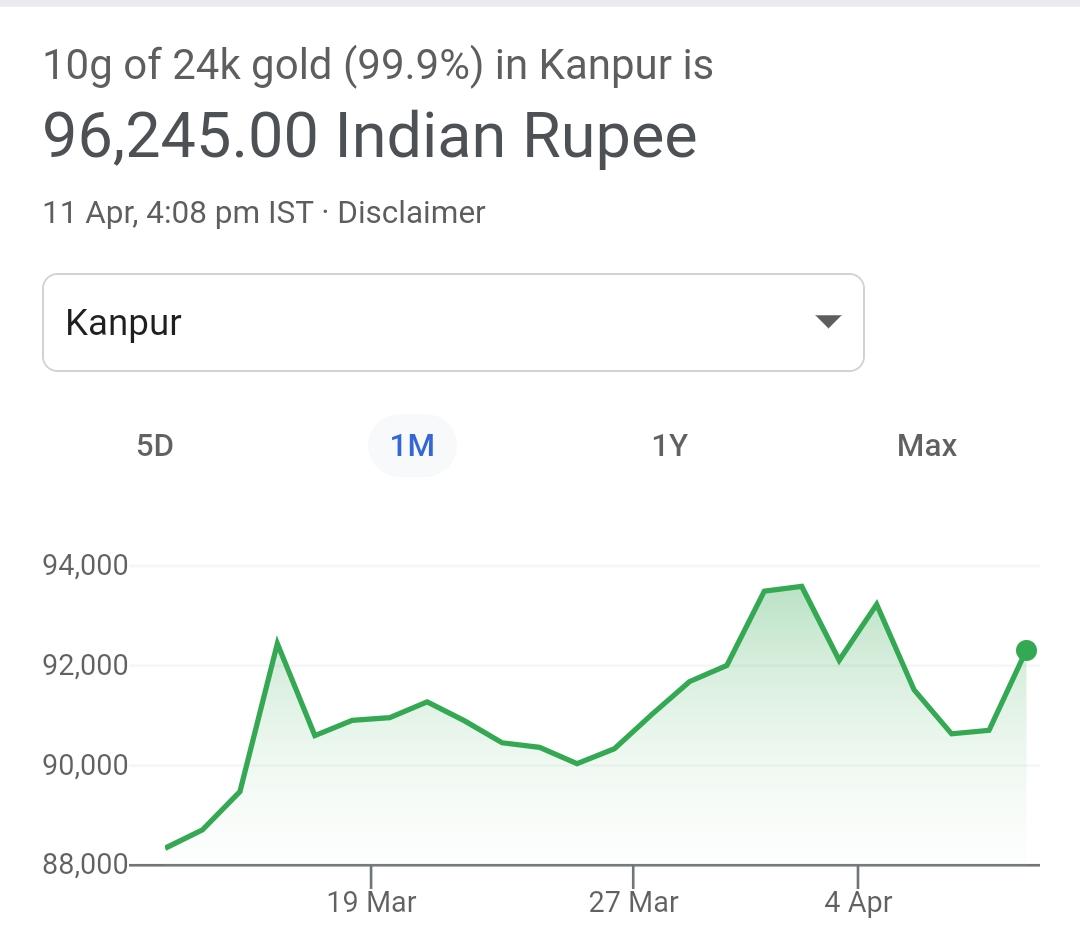Click the 90,000 axis label

tap(85, 765)
